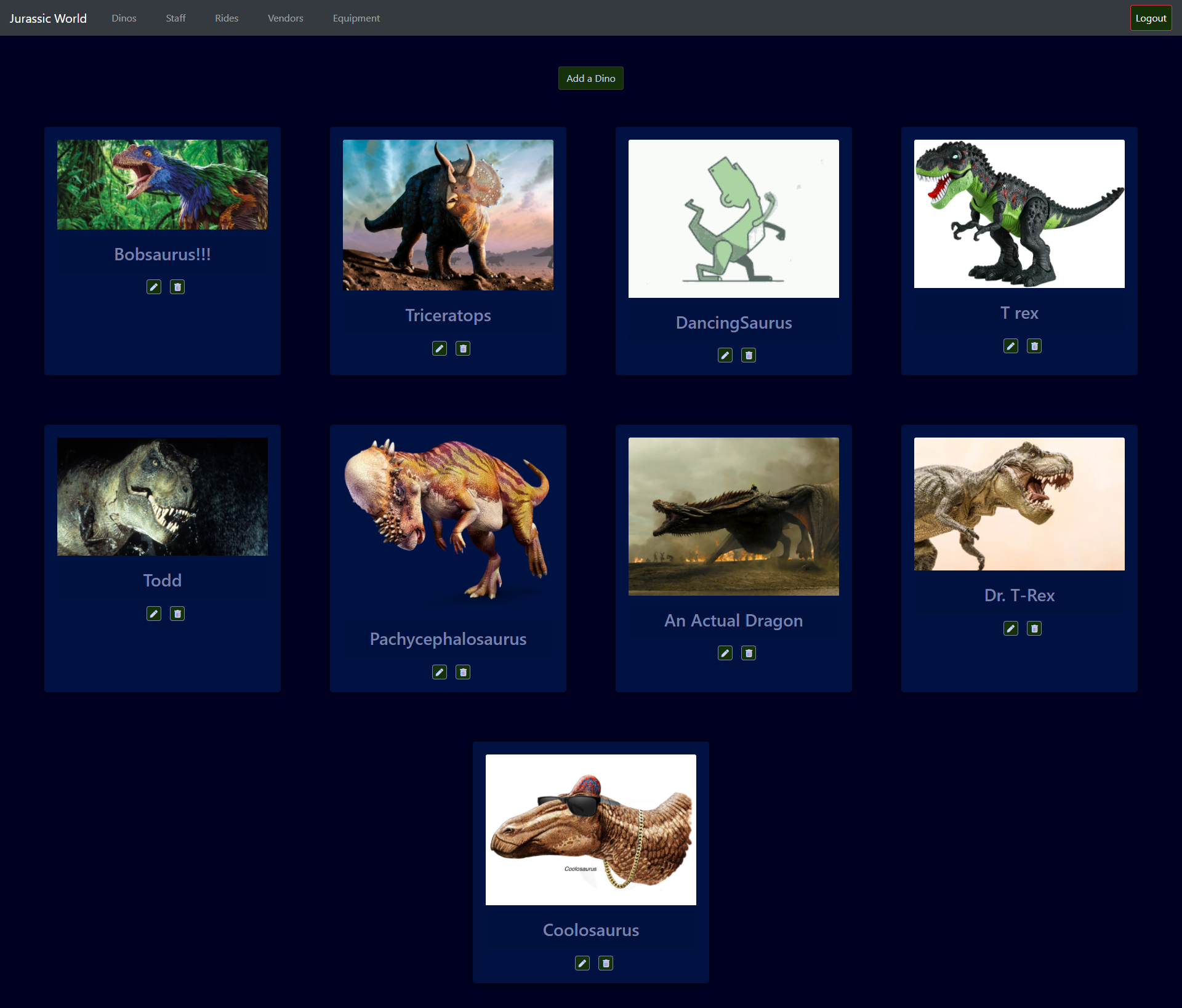Go to the Staff page
This screenshot has height=1008, width=1182.
[175, 18]
